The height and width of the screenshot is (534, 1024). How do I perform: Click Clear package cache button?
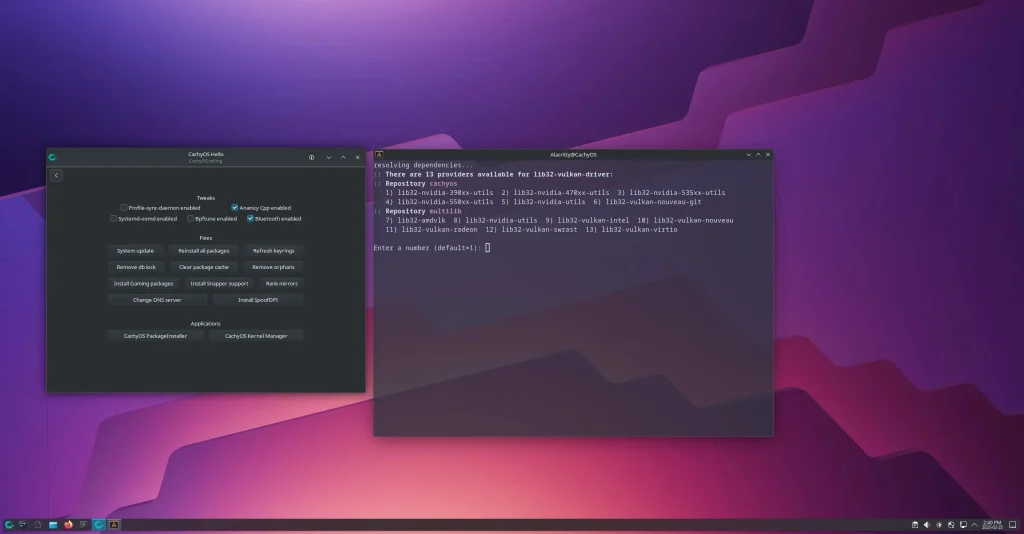point(204,267)
